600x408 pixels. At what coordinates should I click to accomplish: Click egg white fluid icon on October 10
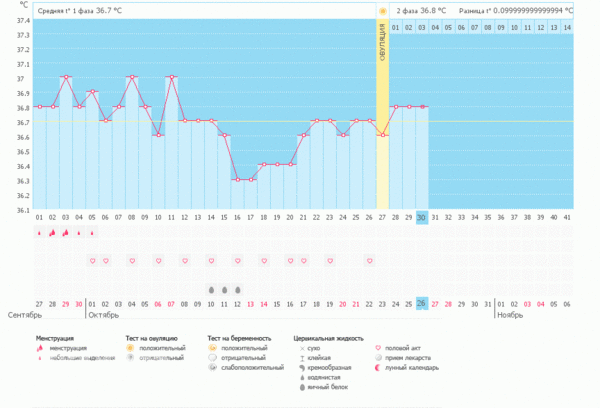click(211, 289)
